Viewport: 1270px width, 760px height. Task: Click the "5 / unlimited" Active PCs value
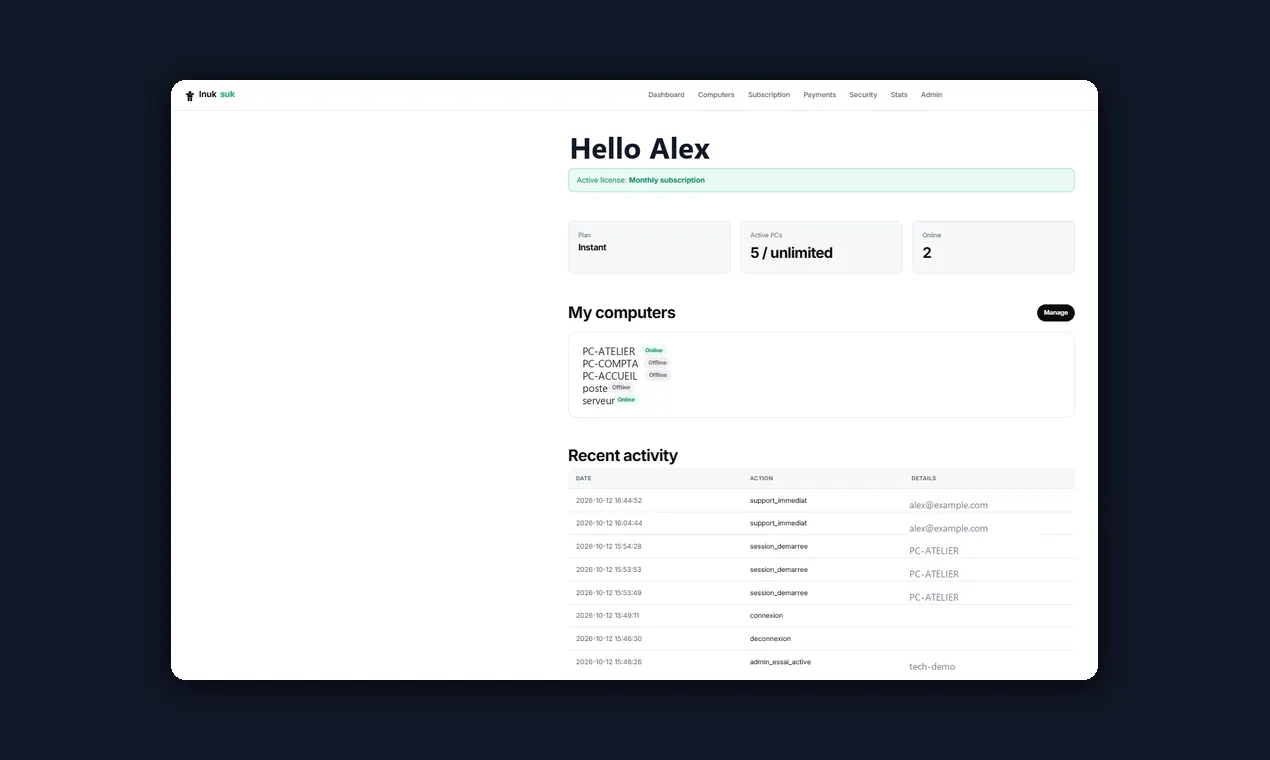tap(792, 253)
